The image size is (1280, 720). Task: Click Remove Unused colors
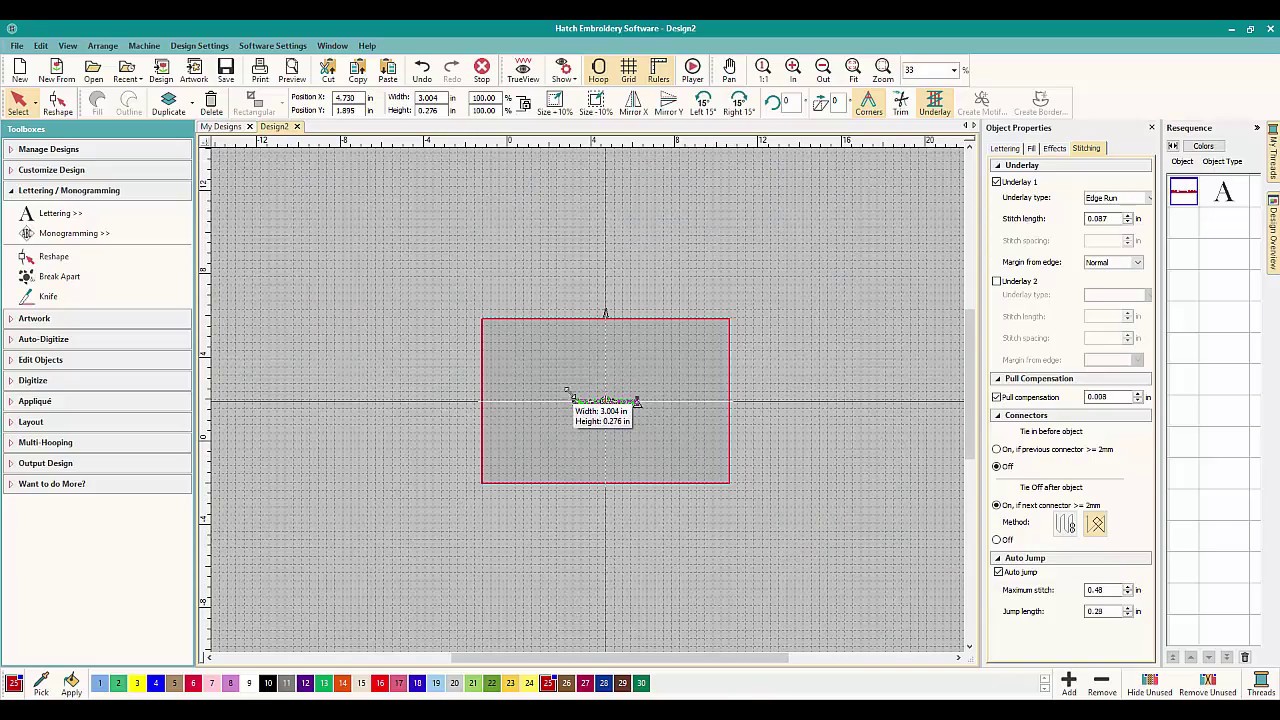(x=1207, y=682)
